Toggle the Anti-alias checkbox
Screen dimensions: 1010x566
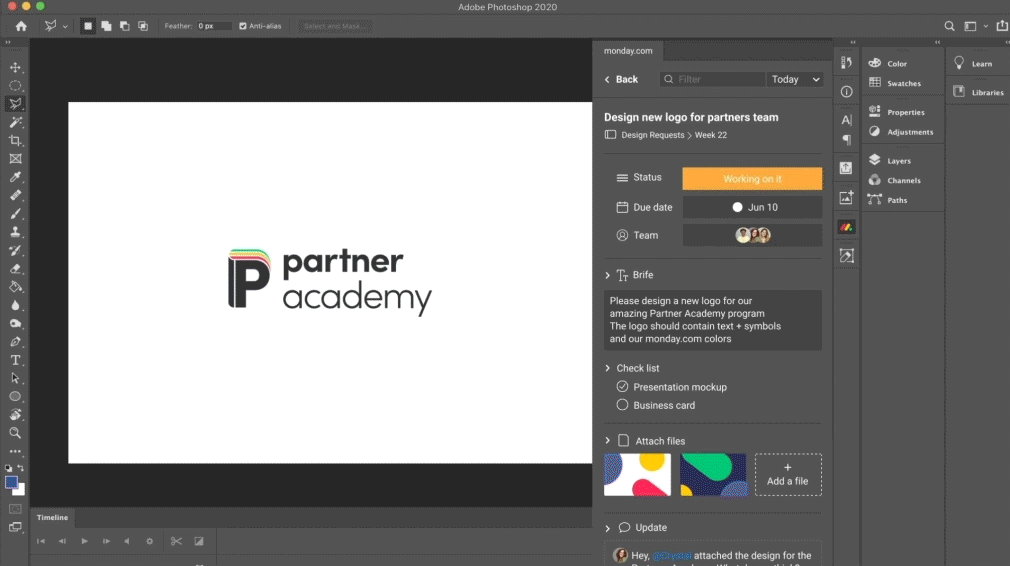[x=243, y=26]
